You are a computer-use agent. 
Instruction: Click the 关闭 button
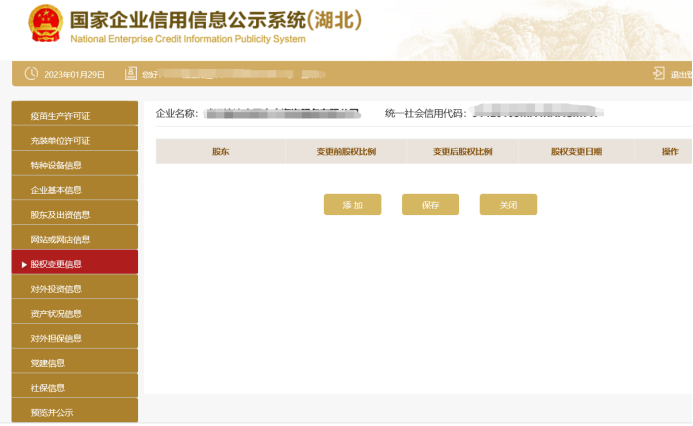(x=508, y=204)
